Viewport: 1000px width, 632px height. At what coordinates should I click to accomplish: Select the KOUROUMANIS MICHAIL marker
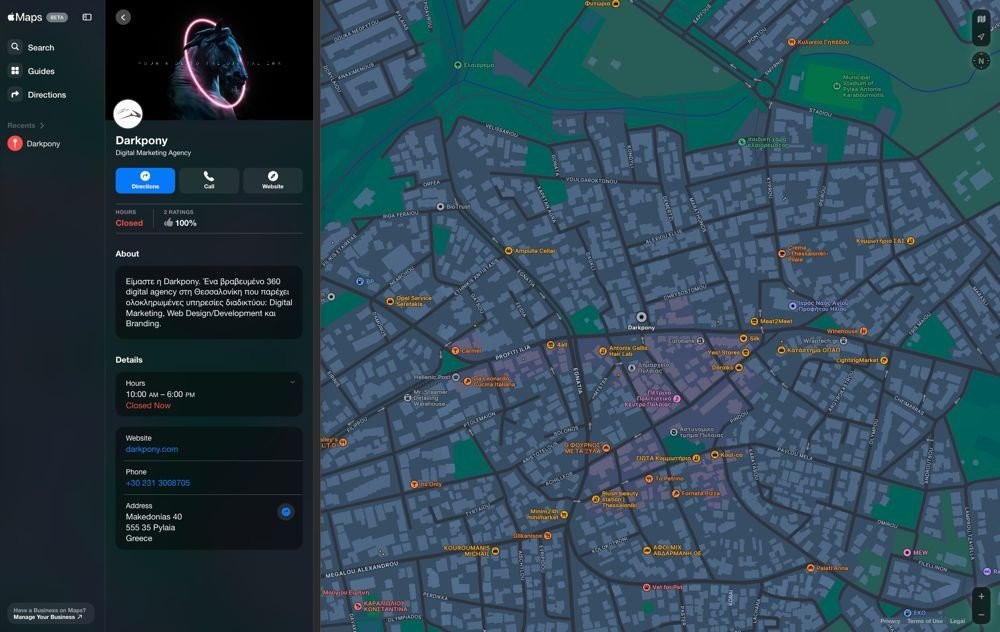click(496, 551)
